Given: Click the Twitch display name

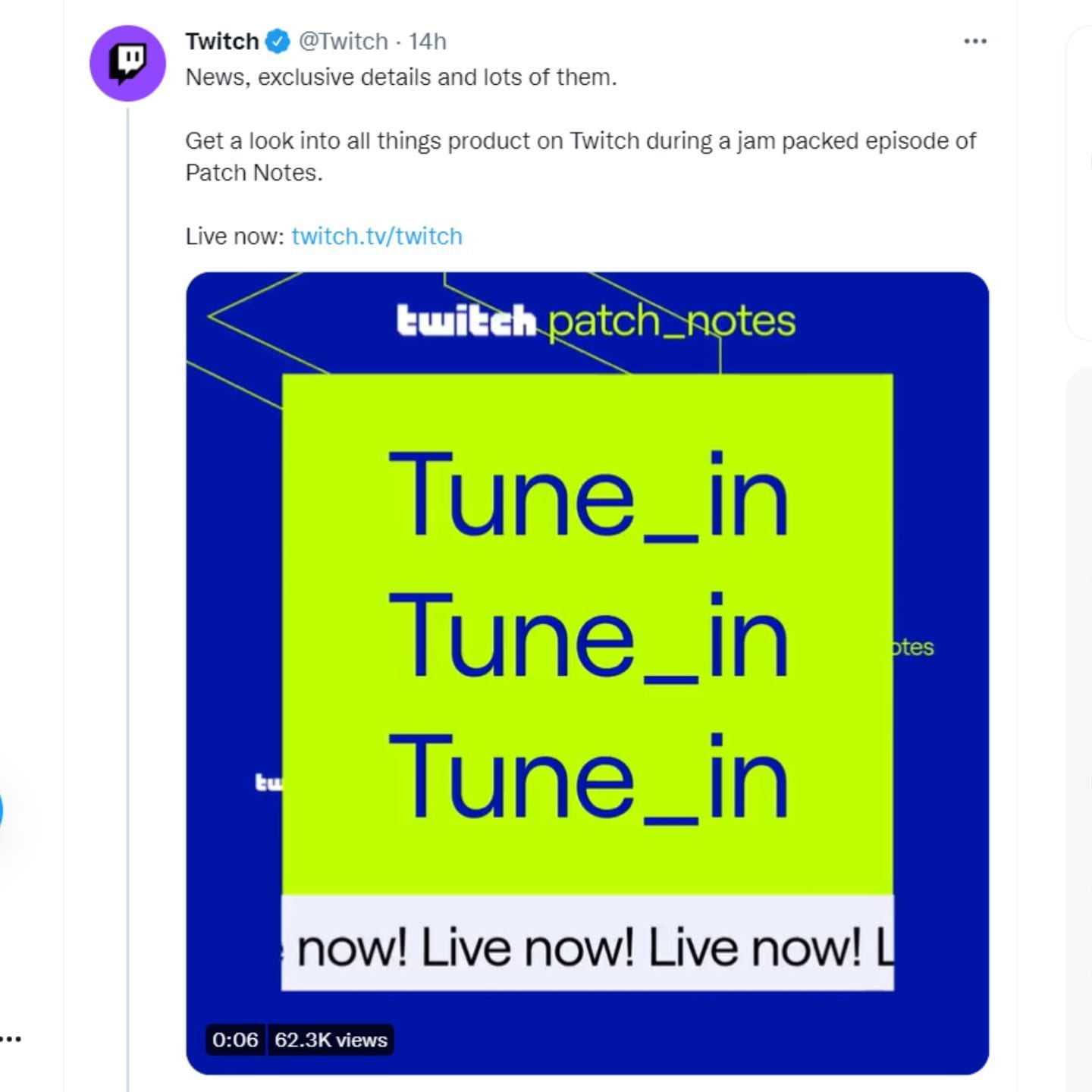Looking at the screenshot, I should click(221, 41).
